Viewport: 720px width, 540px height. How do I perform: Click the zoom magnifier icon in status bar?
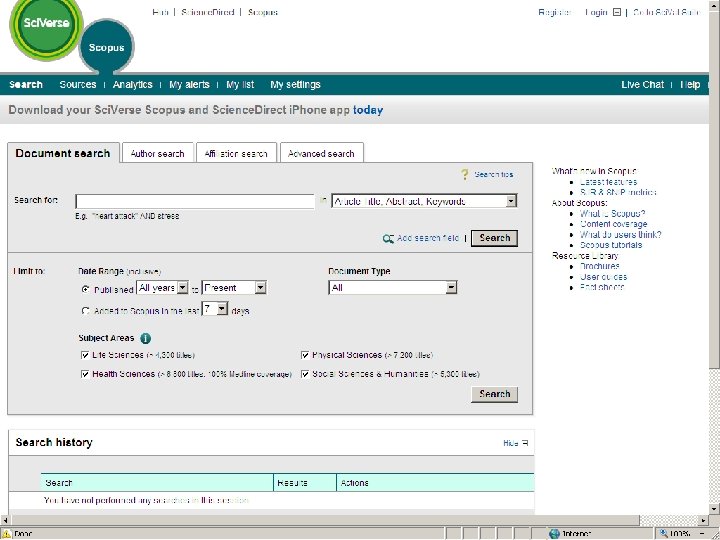(663, 534)
